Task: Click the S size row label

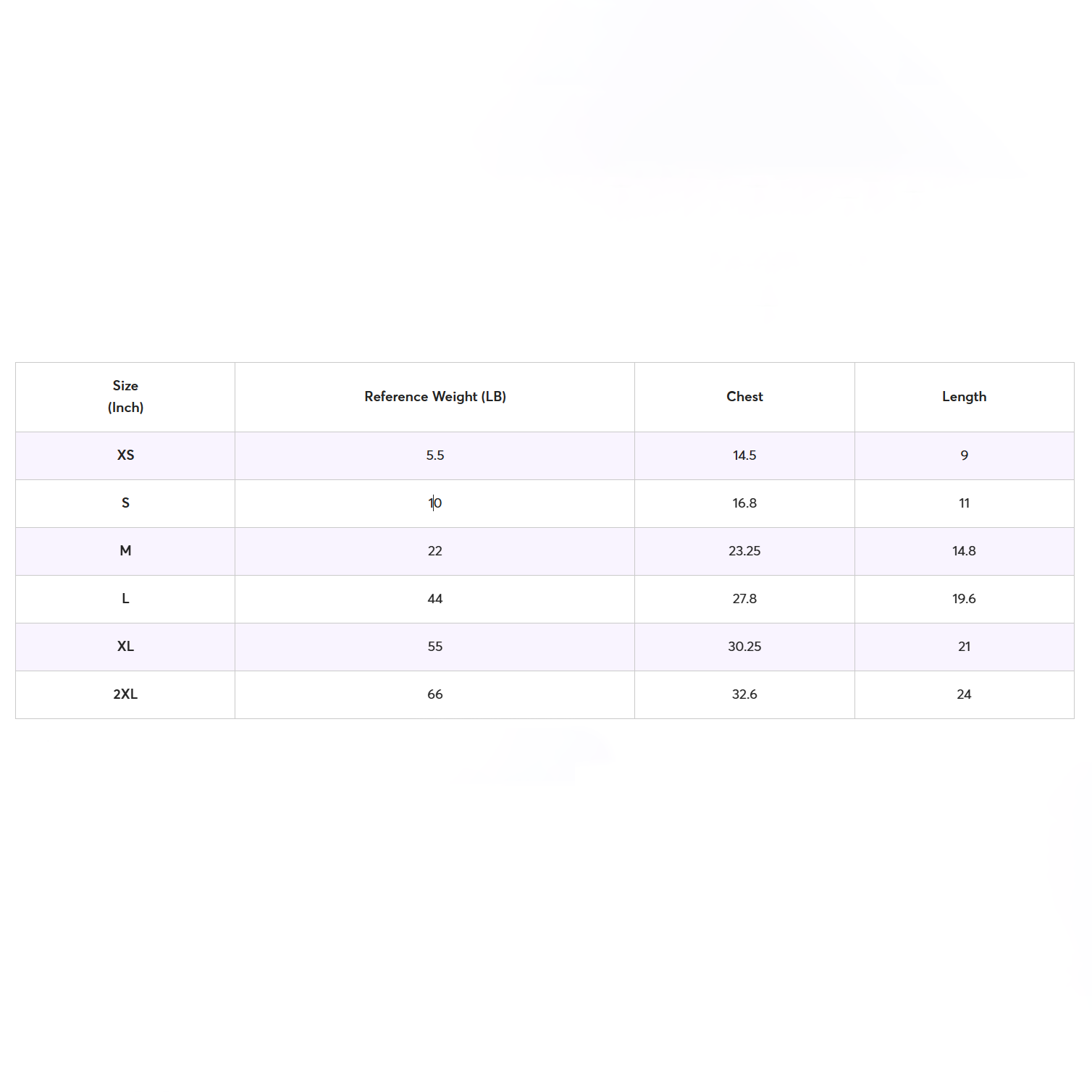Action: (x=125, y=503)
